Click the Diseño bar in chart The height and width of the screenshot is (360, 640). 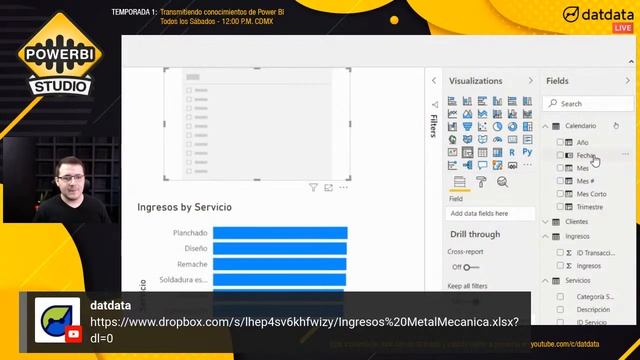(280, 248)
